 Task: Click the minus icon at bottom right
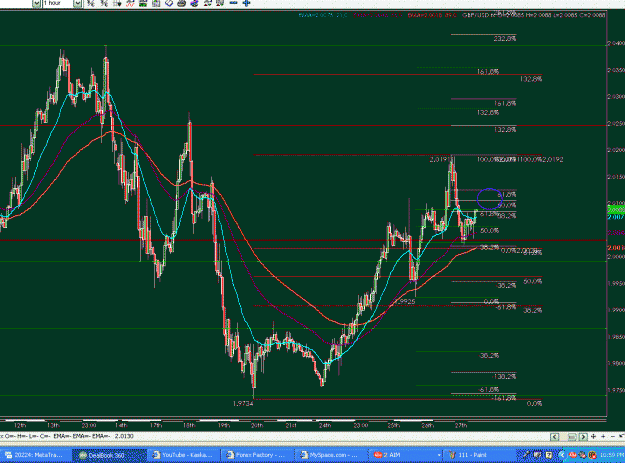point(613,436)
